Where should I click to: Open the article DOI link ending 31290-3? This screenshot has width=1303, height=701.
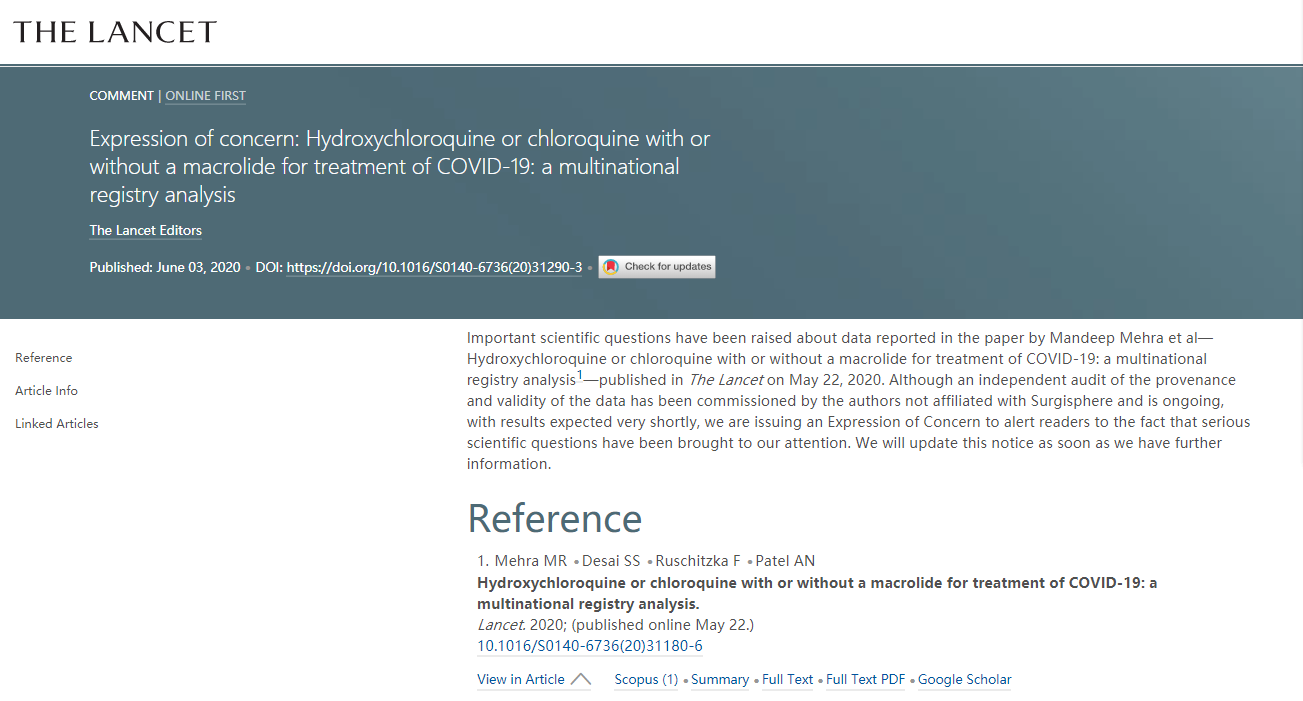coord(434,268)
